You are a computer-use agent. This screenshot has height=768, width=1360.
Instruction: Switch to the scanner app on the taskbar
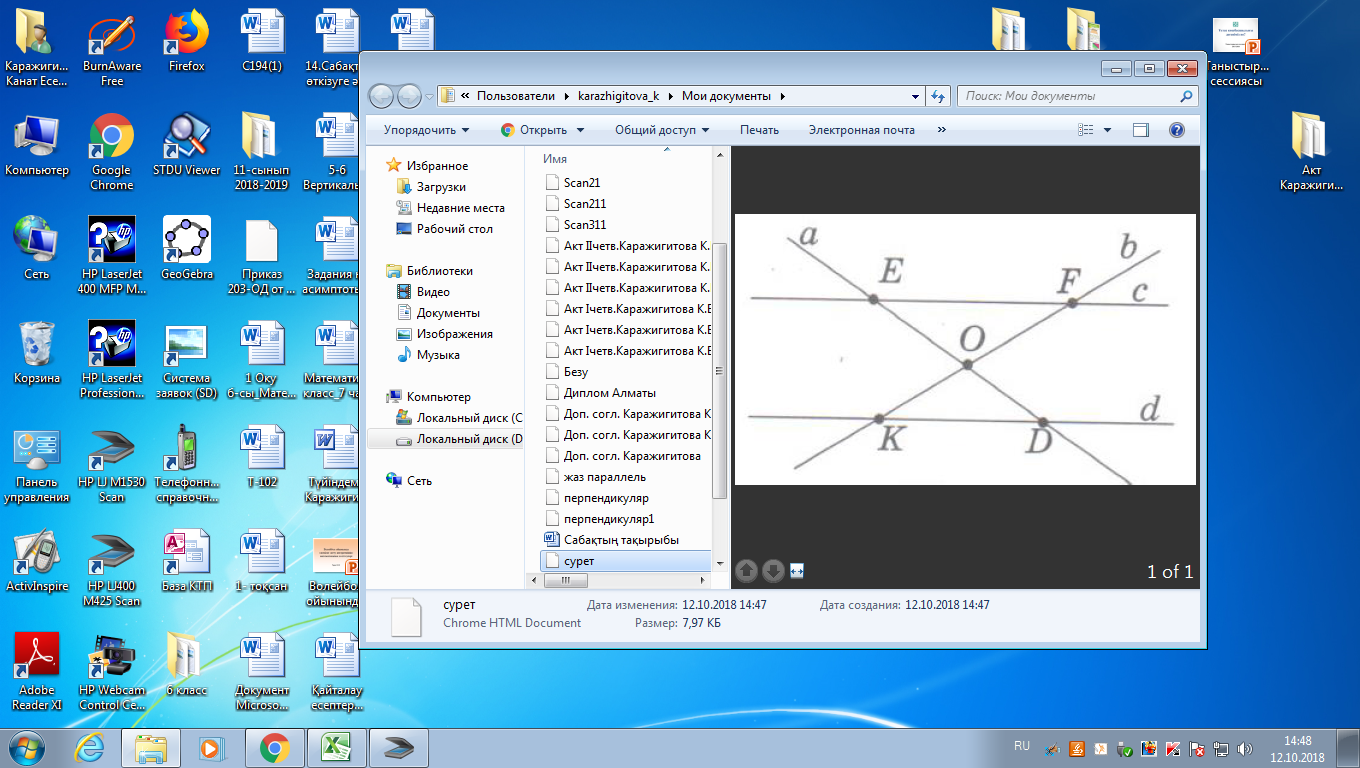point(398,747)
